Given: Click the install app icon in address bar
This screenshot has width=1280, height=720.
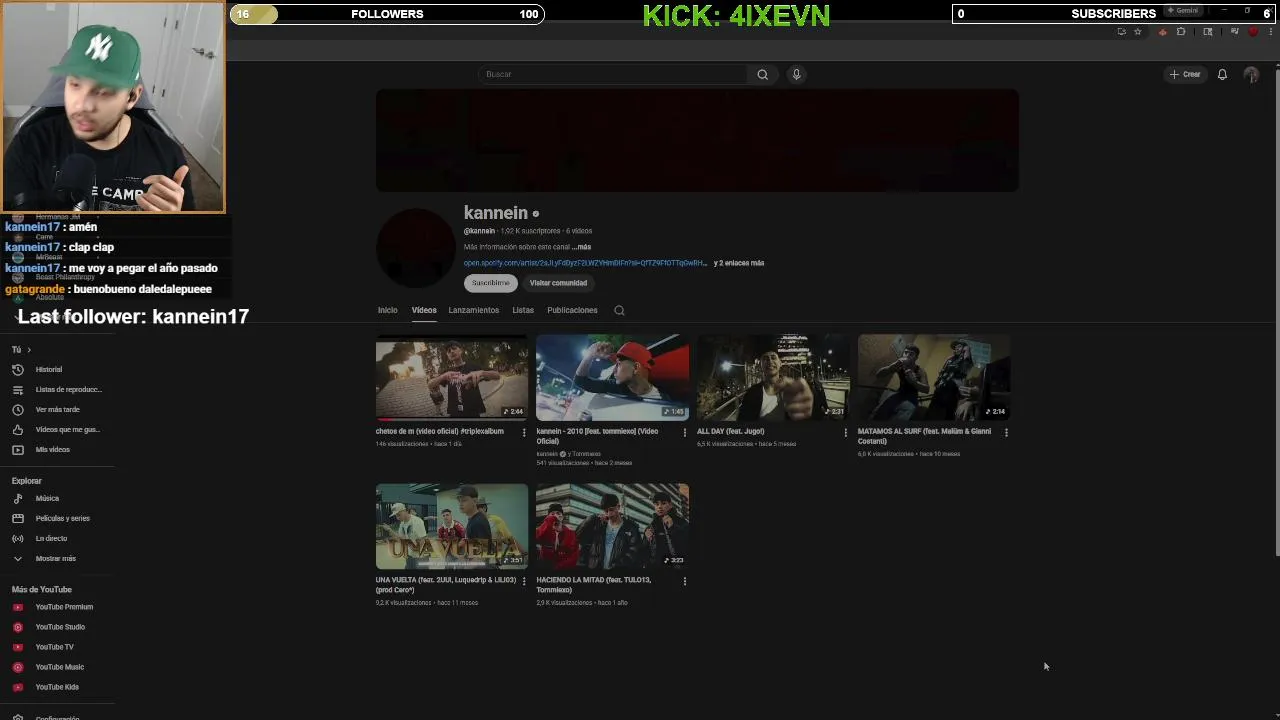Looking at the screenshot, I should [1122, 32].
